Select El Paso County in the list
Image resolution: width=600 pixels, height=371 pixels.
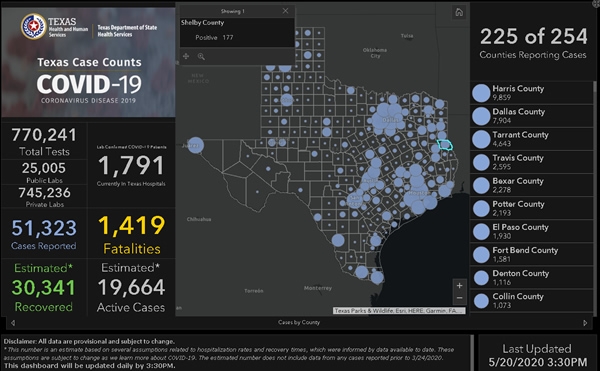click(532, 231)
